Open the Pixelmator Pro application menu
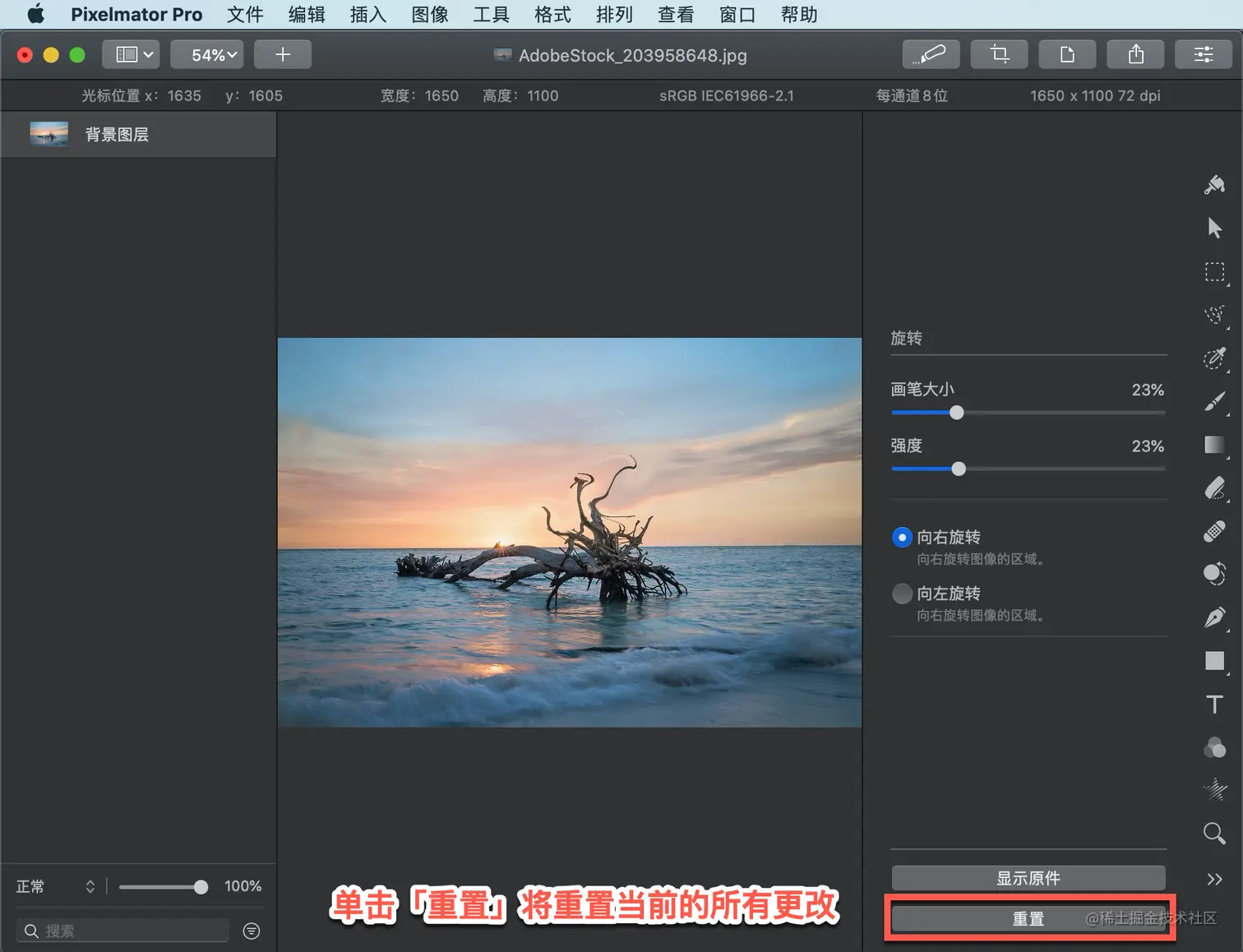 (136, 14)
